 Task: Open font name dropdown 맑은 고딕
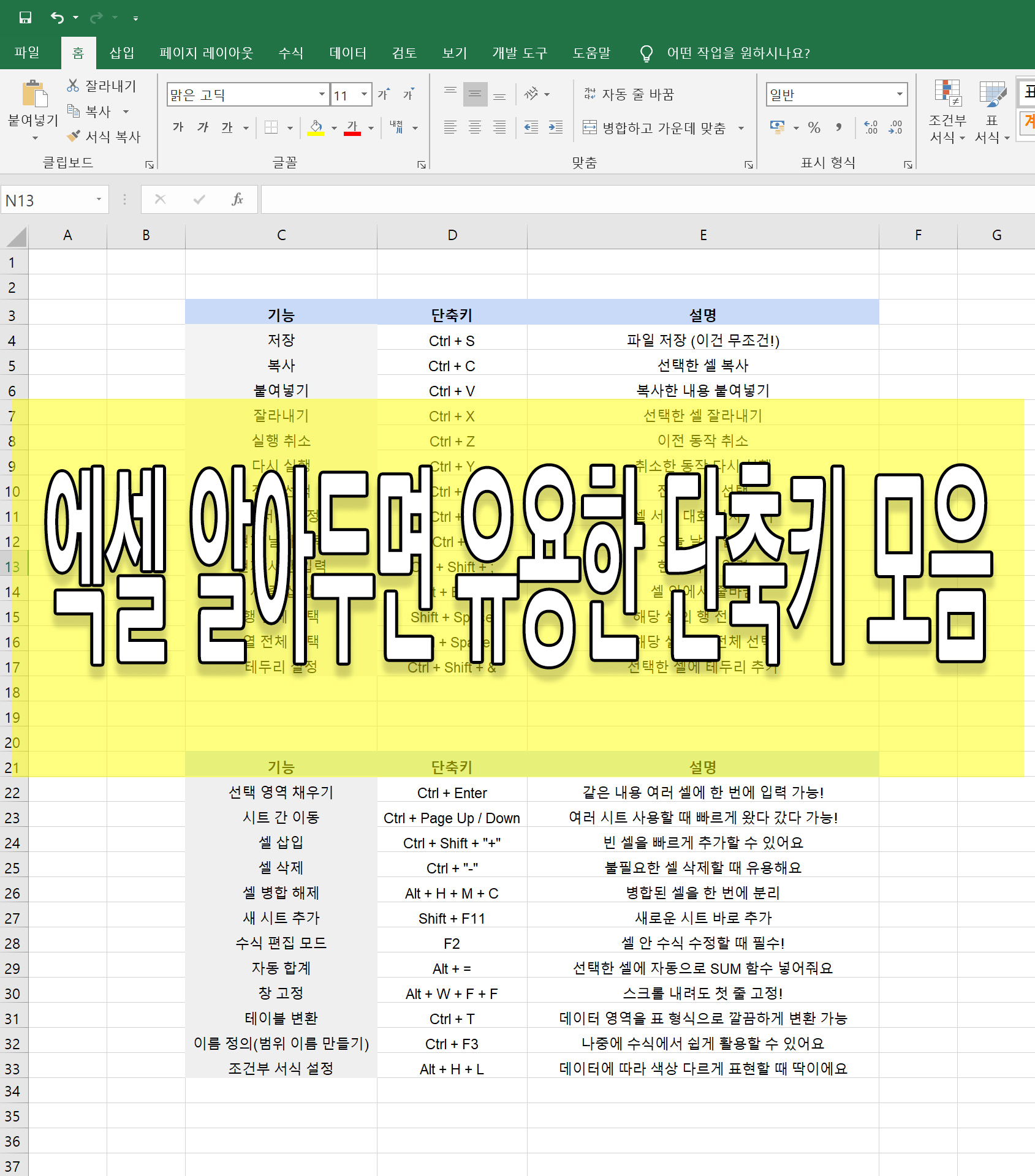(x=322, y=94)
